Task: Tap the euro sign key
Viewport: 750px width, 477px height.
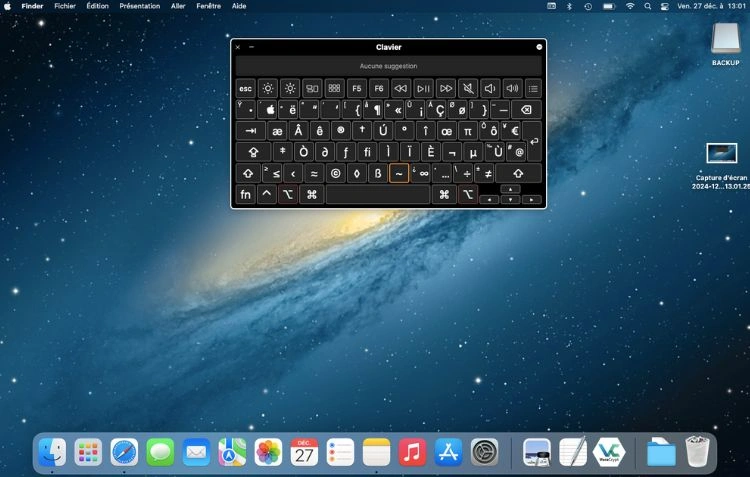Action: [511, 131]
